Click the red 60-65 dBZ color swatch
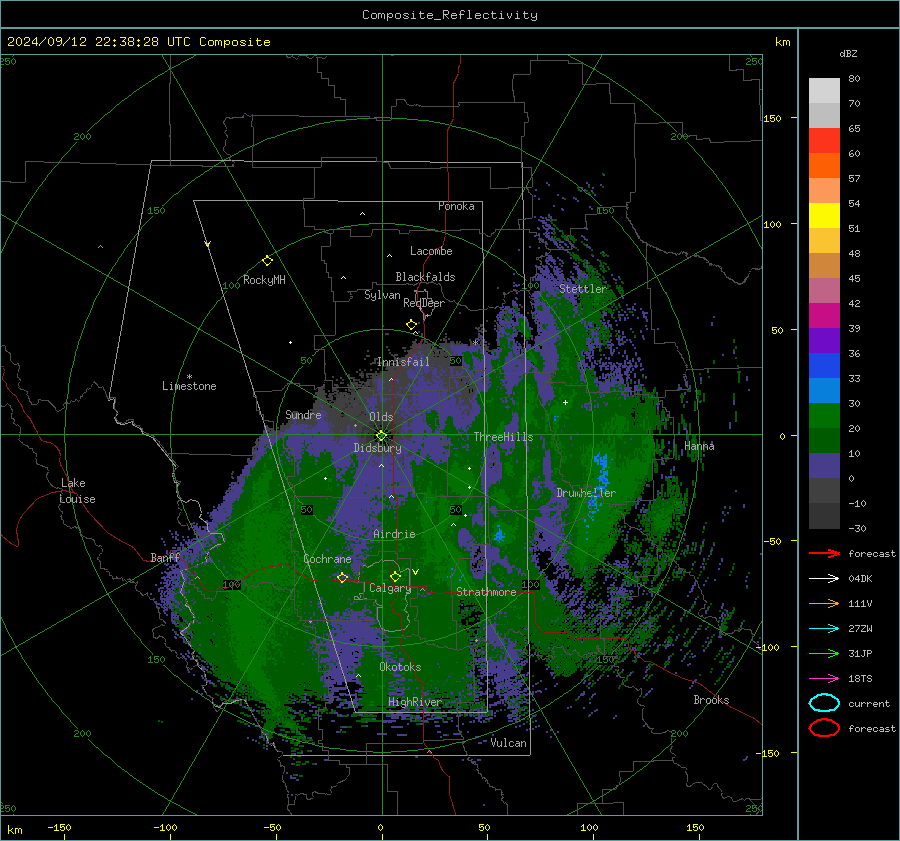Screen dimensions: 900x841 pos(824,141)
